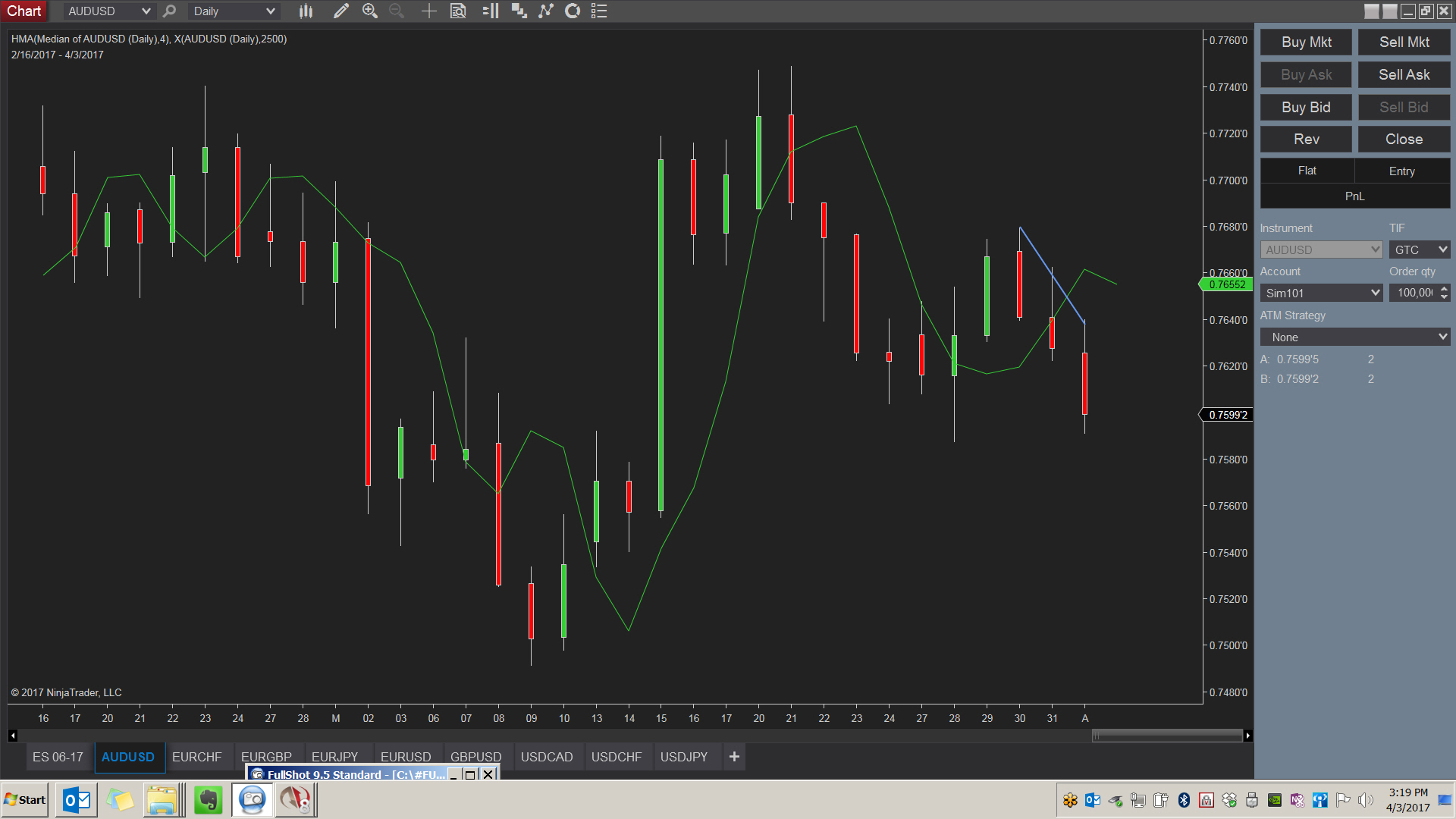Open the Sim101 account dropdown

point(1375,293)
